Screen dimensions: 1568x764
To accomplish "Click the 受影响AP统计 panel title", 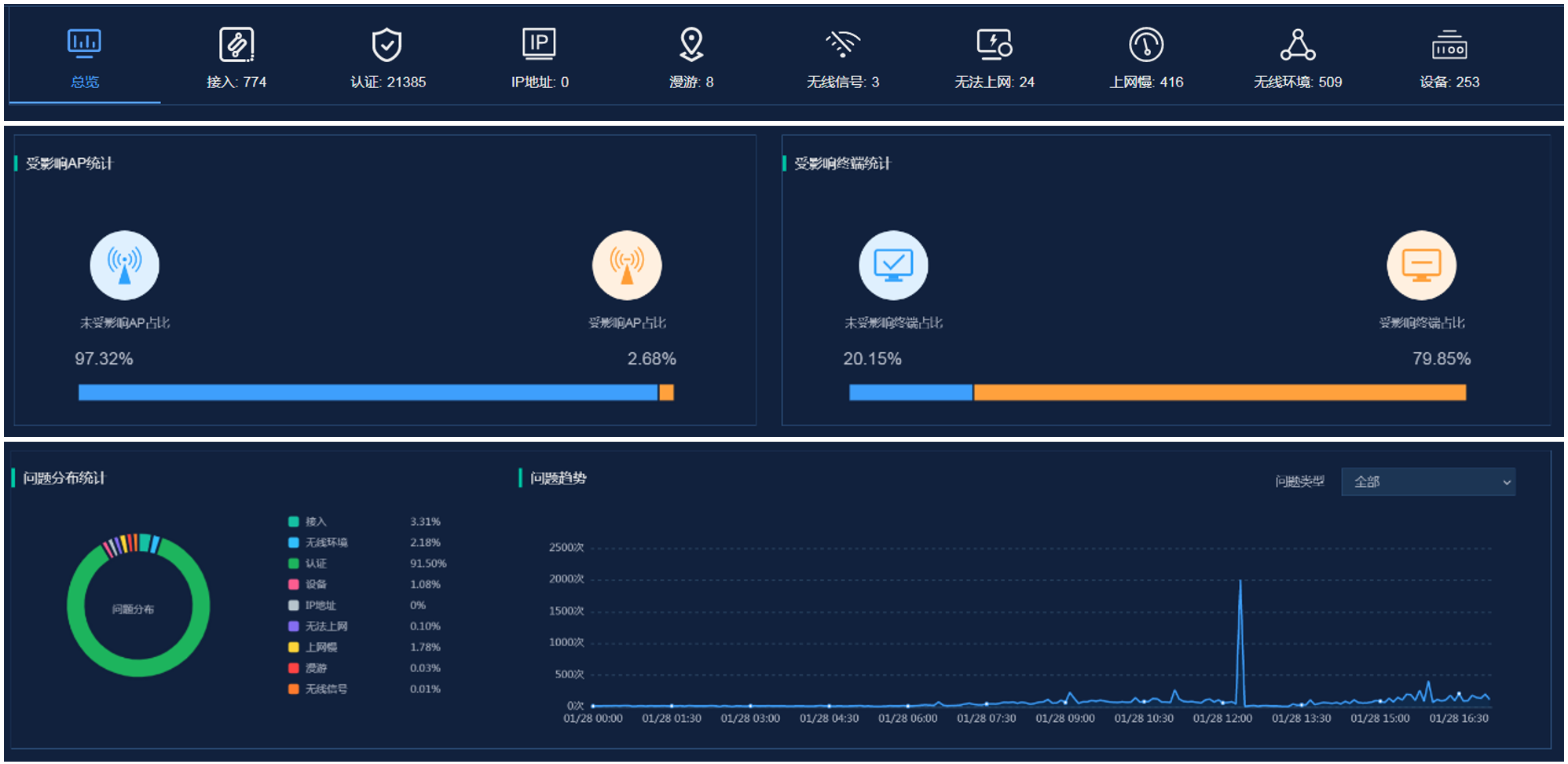I will click(69, 163).
